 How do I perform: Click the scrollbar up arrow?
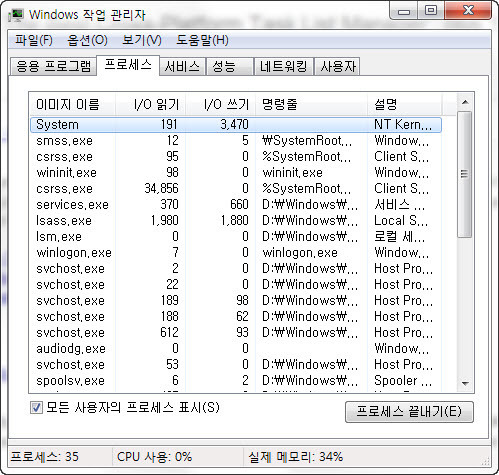tap(465, 102)
